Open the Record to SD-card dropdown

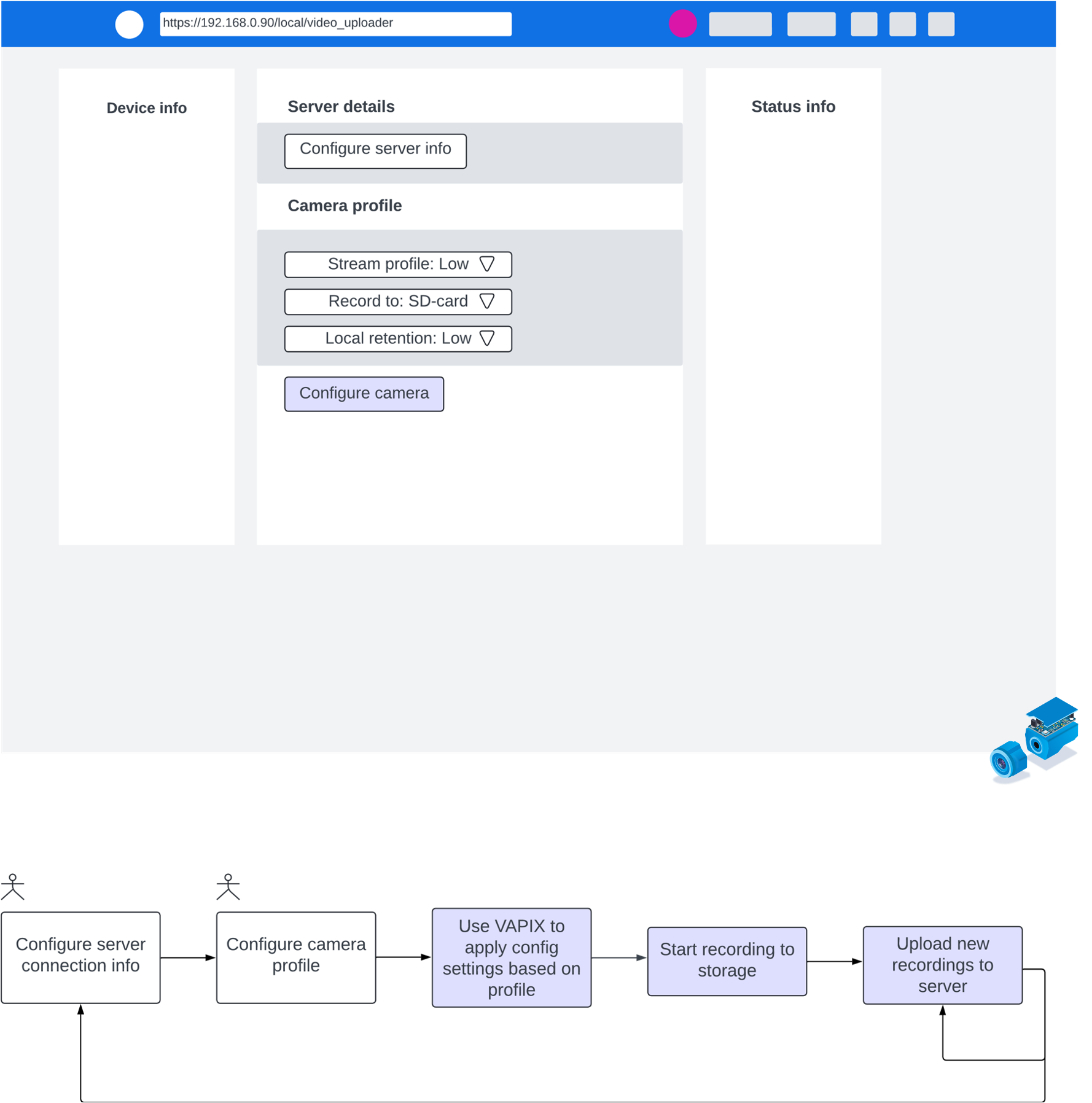coord(398,302)
